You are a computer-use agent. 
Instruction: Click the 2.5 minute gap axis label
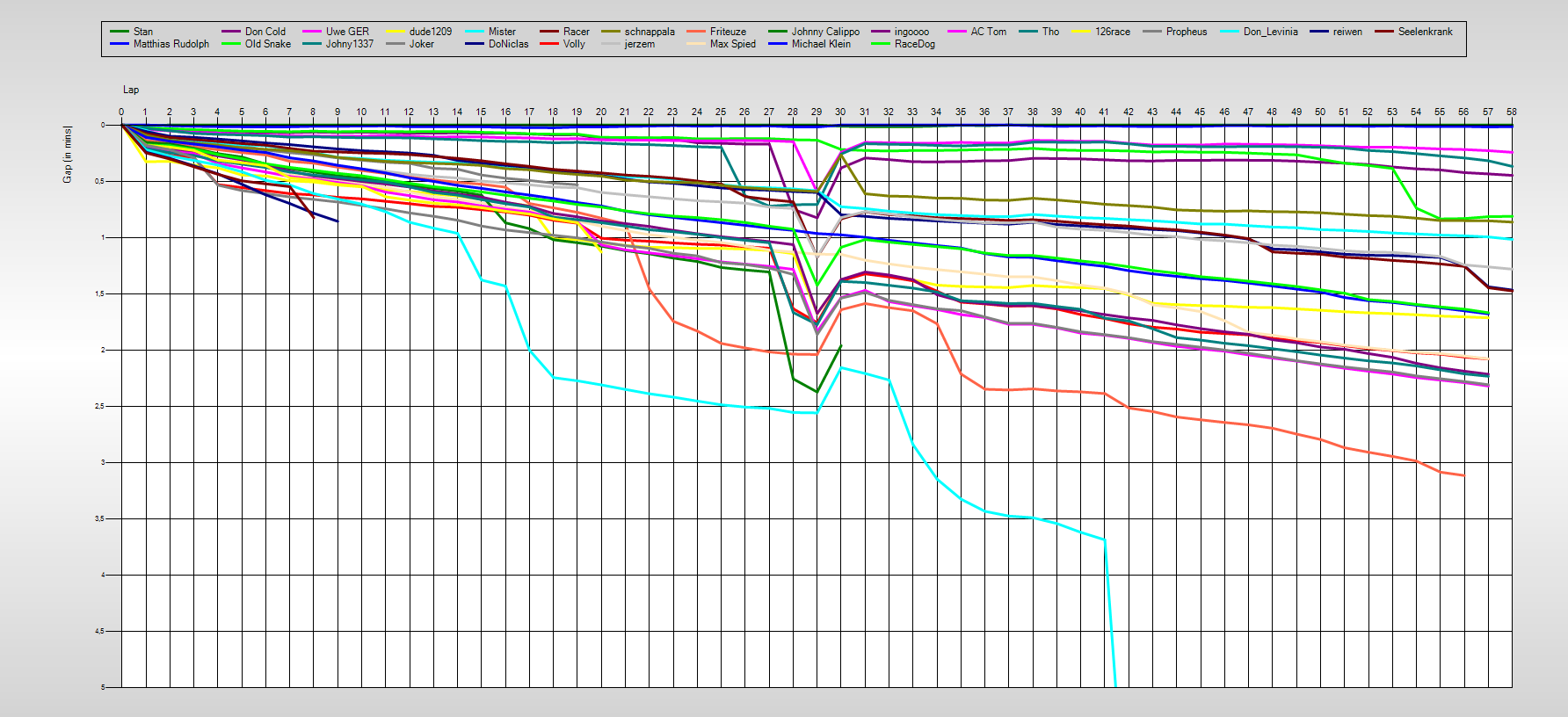pos(99,406)
